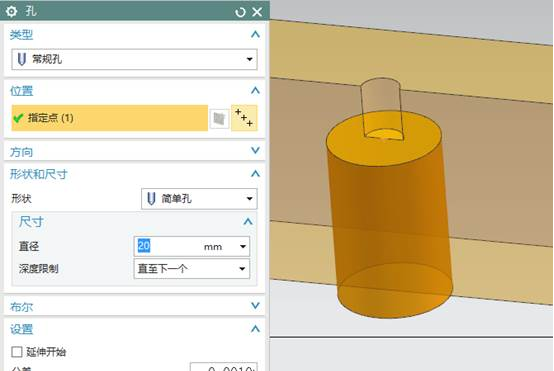Click the 形状 label
Viewport: 554px width, 371px height.
(21, 199)
